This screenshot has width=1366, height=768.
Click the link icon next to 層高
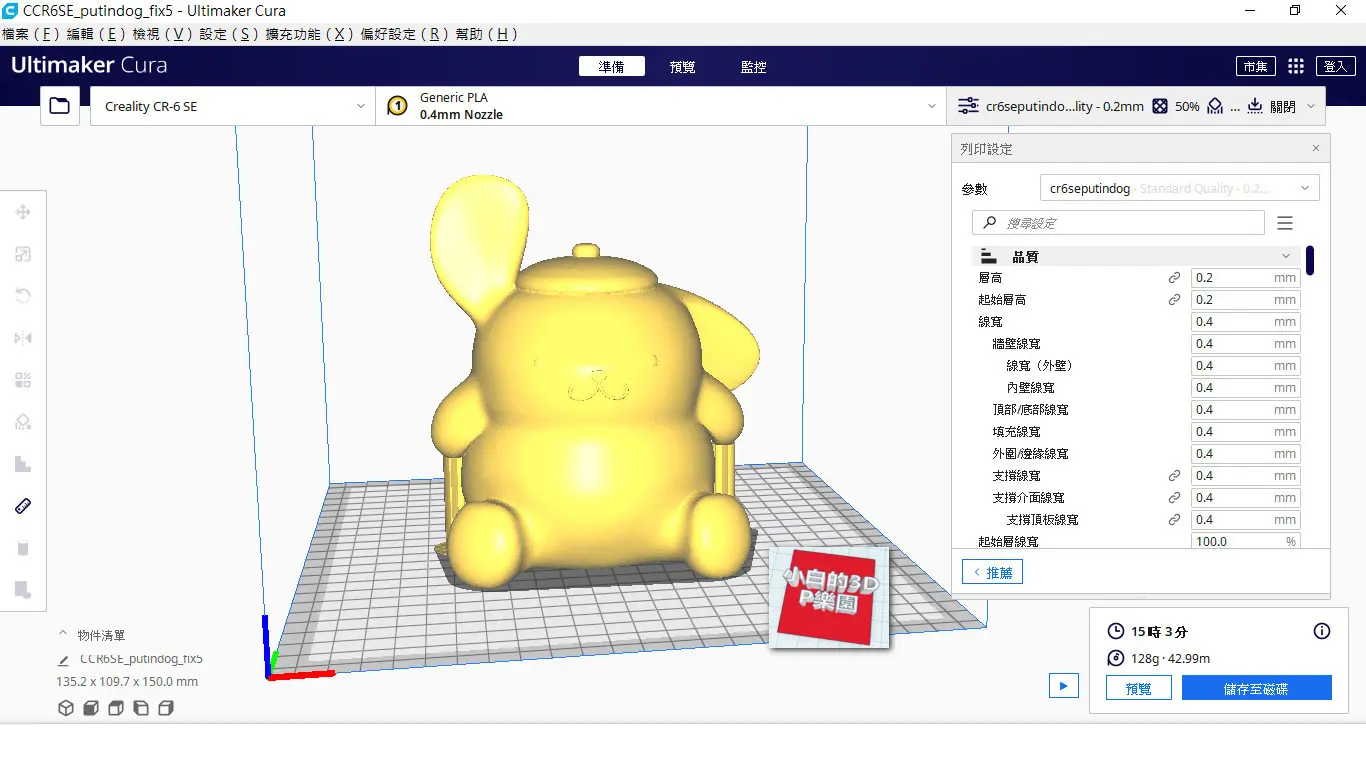point(1175,278)
